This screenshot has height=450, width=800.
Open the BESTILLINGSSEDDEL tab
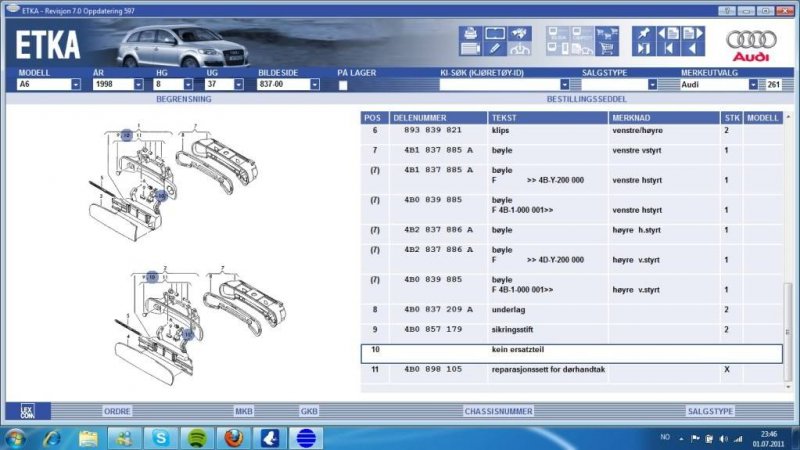coord(587,99)
